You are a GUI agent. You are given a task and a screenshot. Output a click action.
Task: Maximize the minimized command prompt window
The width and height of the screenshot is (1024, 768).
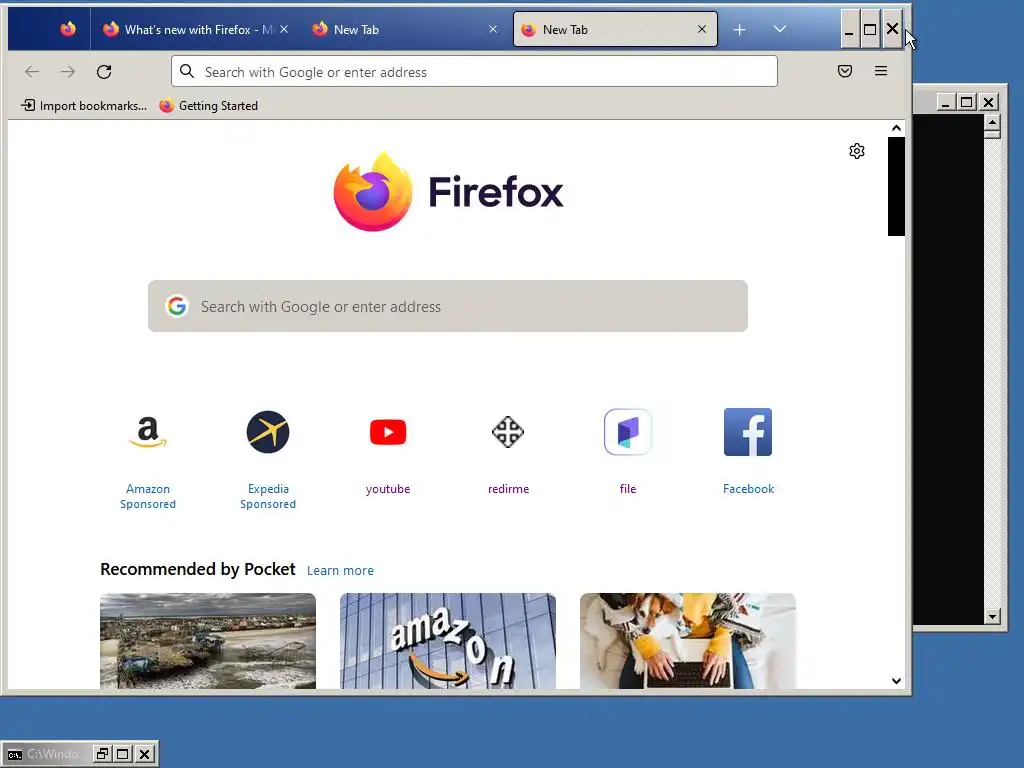point(123,754)
